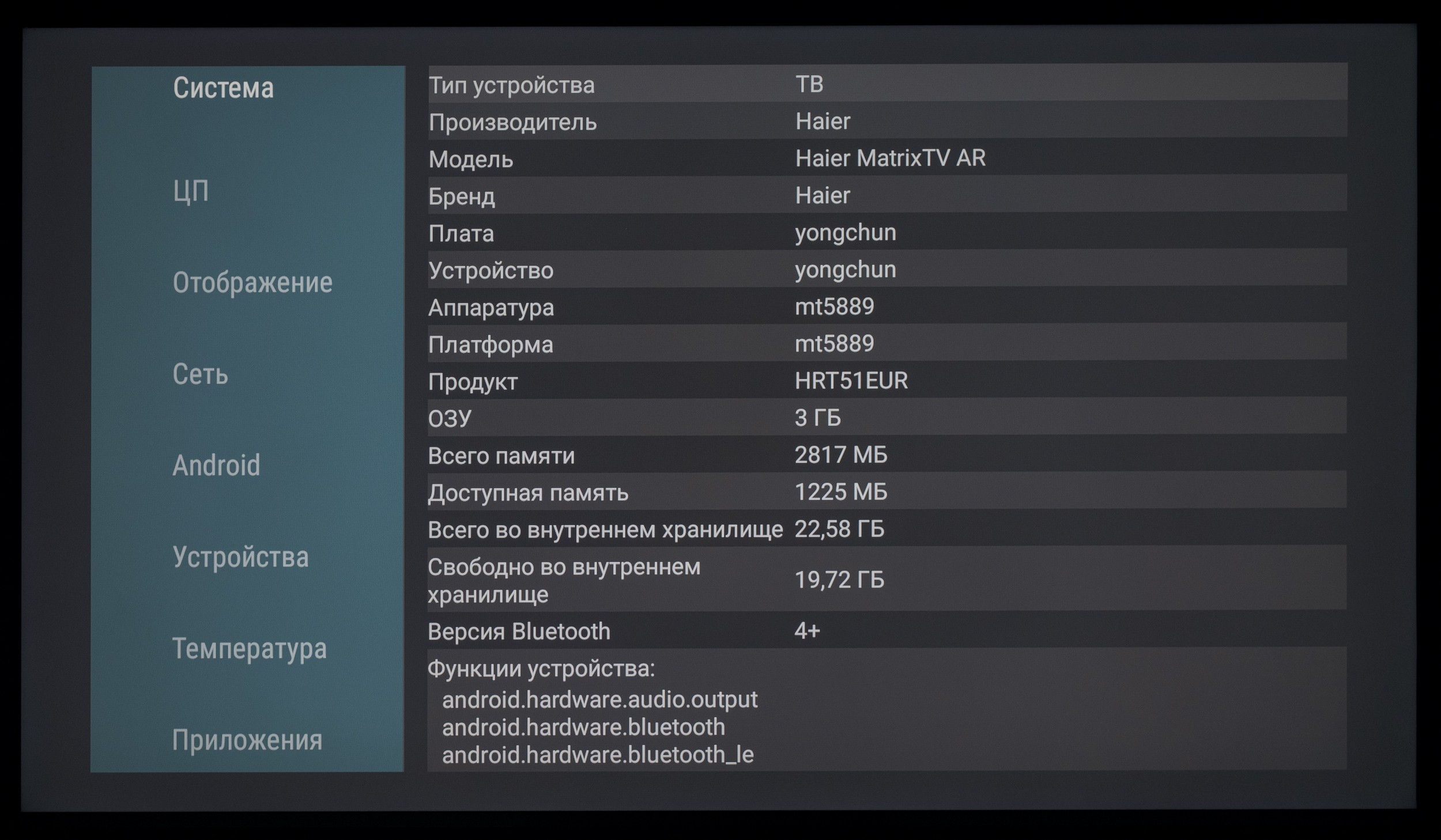Switch to the Отображение section
This screenshot has height=840, width=1441.
click(252, 282)
